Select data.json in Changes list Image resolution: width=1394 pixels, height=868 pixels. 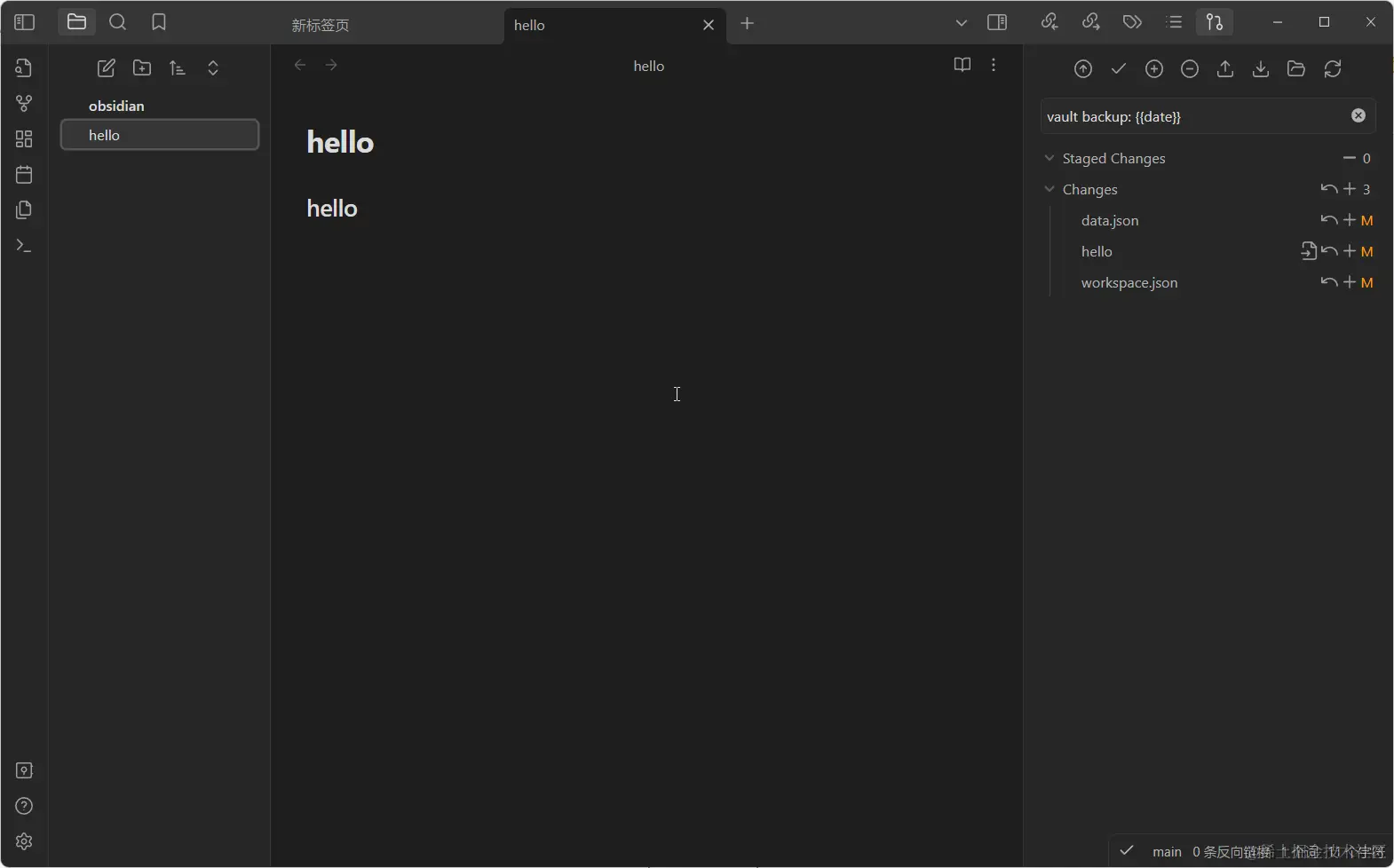[1110, 220]
